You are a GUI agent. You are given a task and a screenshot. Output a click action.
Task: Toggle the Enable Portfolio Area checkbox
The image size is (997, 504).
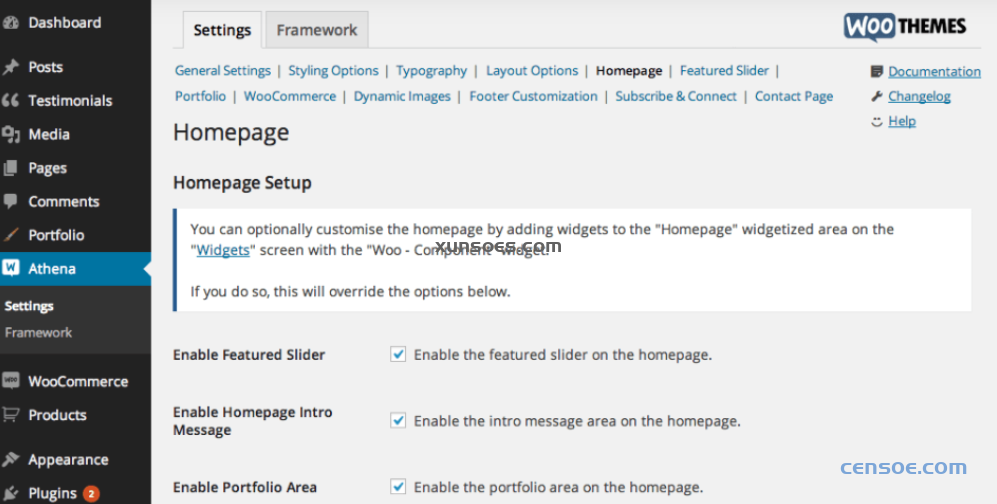398,487
